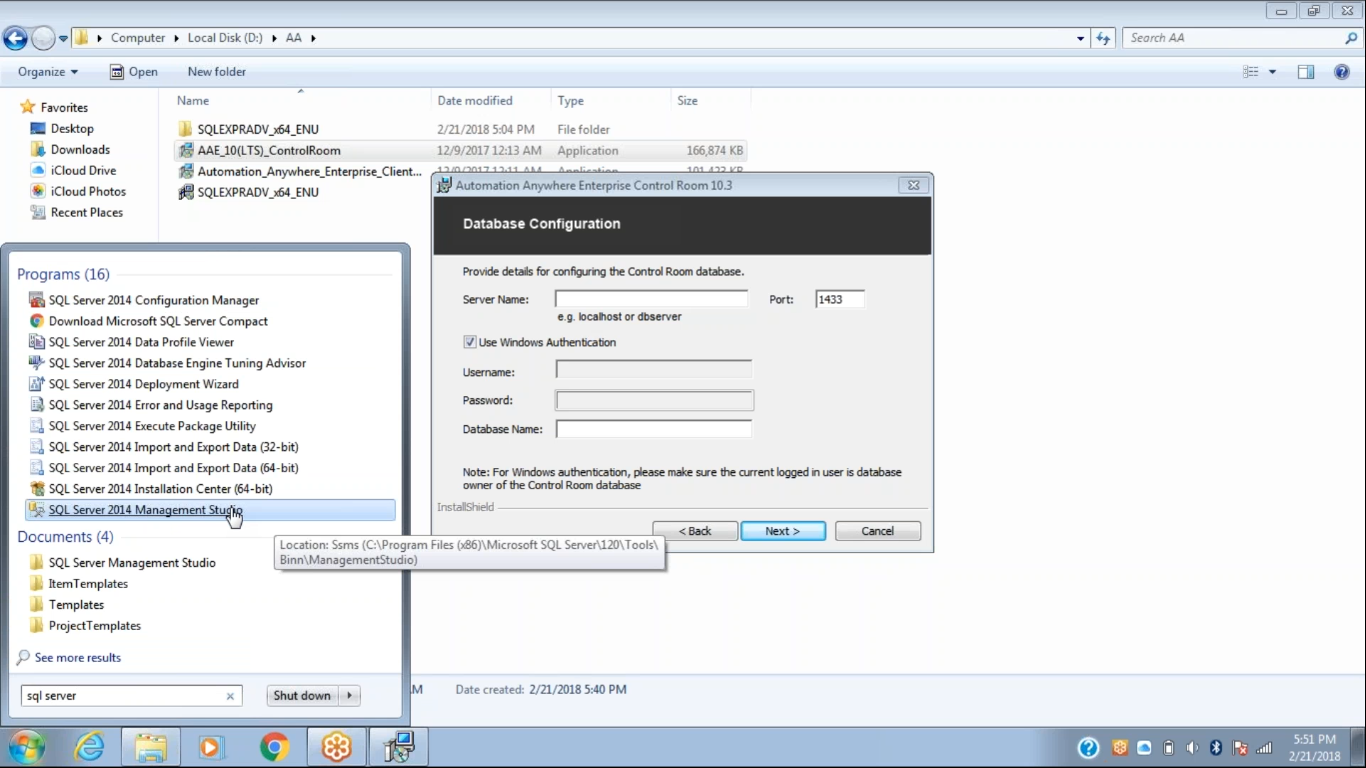Click See more results link

[78, 658]
